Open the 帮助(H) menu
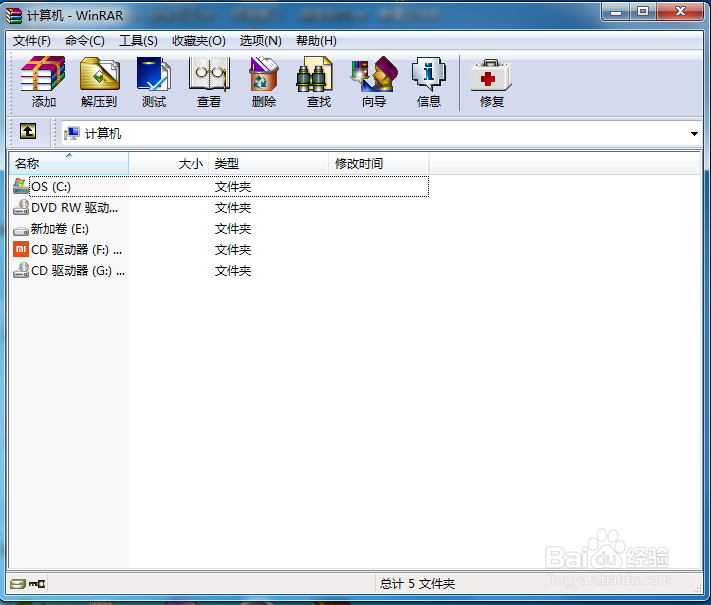The width and height of the screenshot is (711, 605). point(316,41)
